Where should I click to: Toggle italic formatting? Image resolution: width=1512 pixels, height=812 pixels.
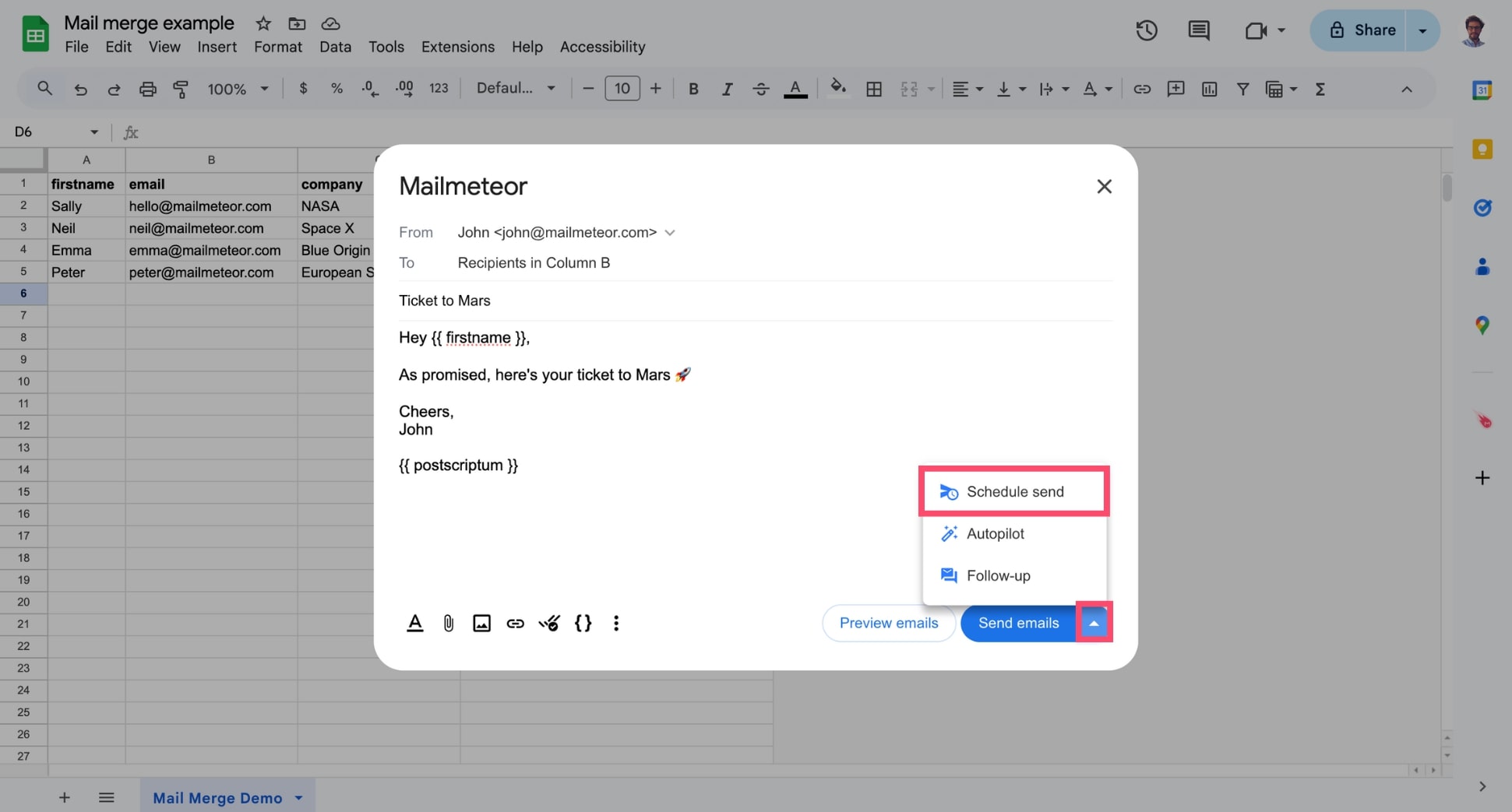coord(727,89)
